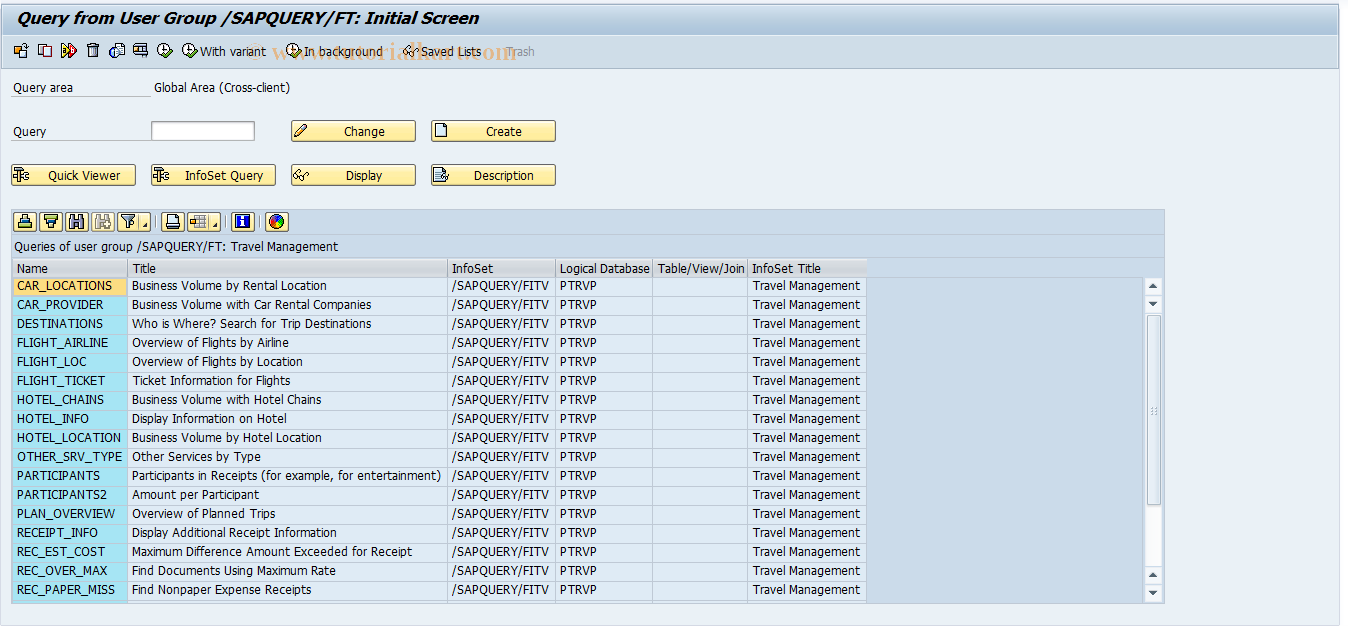The image size is (1348, 626).
Task: Click the vertical scrollbar thumb of list
Action: tap(1153, 410)
